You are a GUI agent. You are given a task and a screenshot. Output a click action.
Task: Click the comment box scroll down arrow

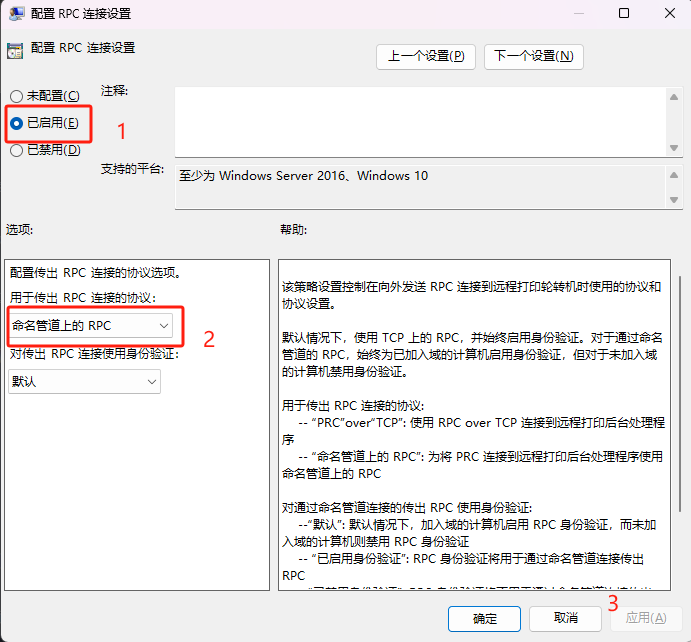pyautogui.click(x=674, y=148)
